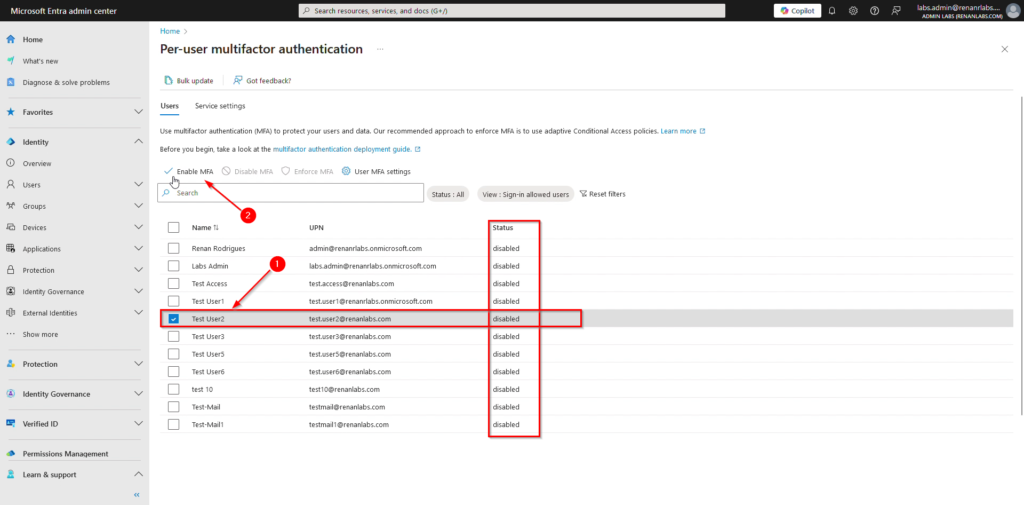The image size is (1024, 505).
Task: Click the User MFA settings gear
Action: coord(347,171)
